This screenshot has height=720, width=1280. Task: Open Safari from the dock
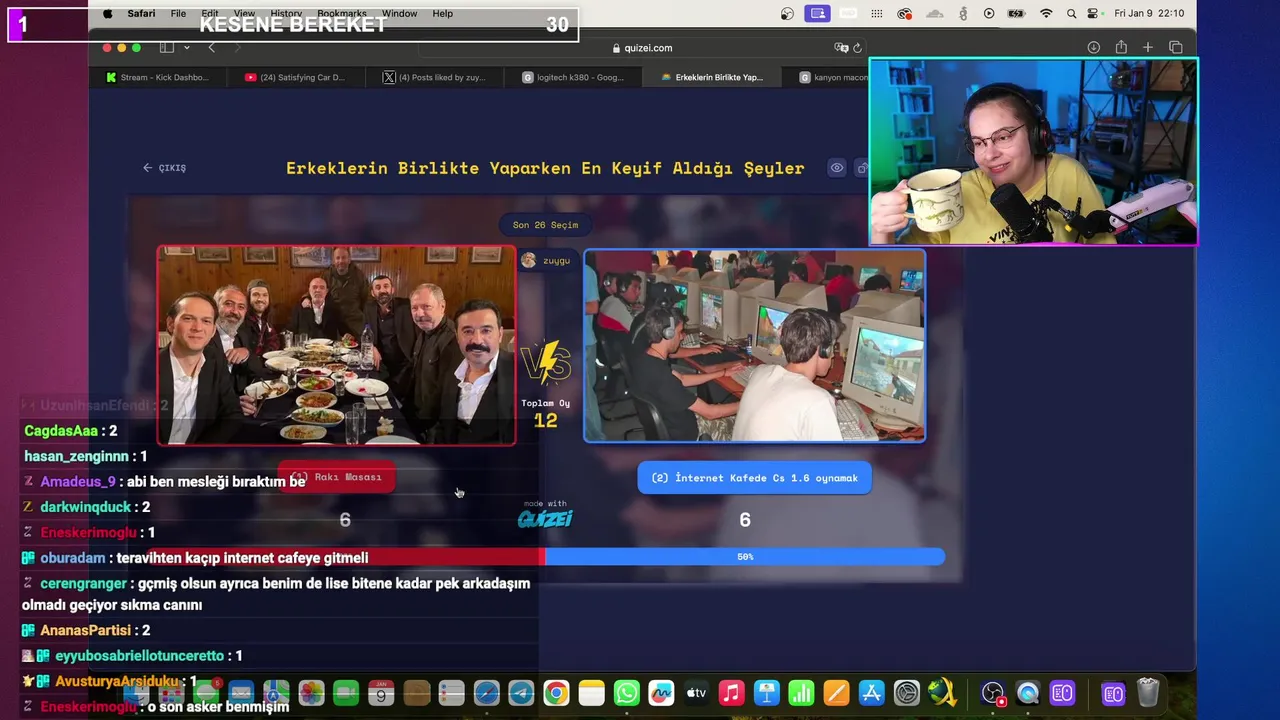(486, 693)
